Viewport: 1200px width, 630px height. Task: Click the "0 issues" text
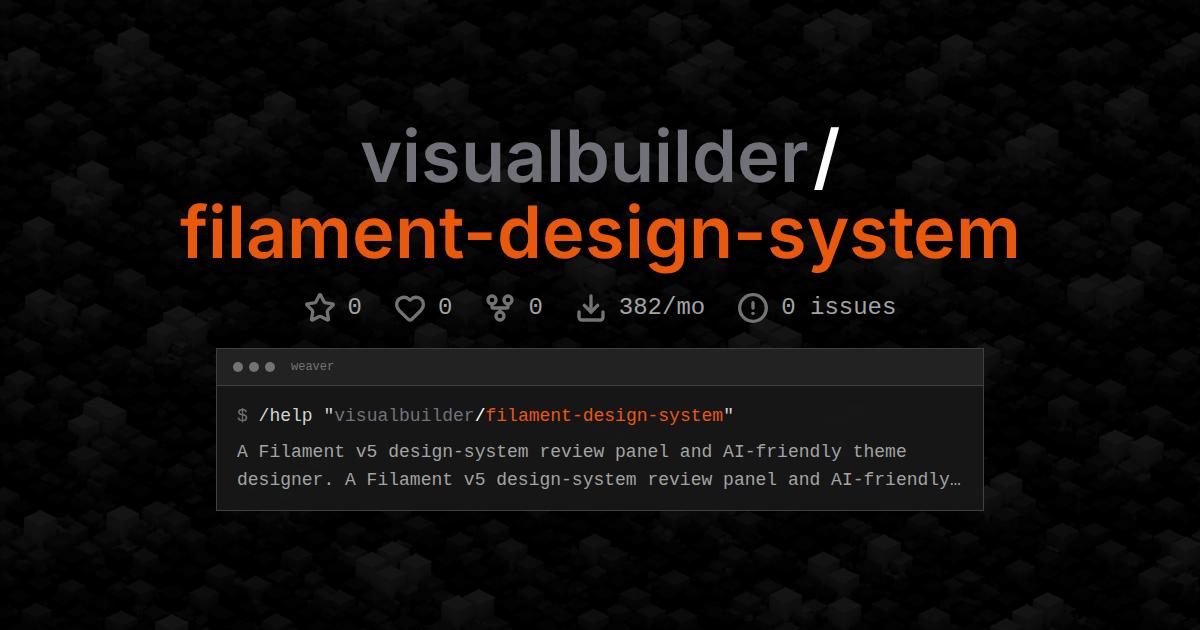click(838, 307)
